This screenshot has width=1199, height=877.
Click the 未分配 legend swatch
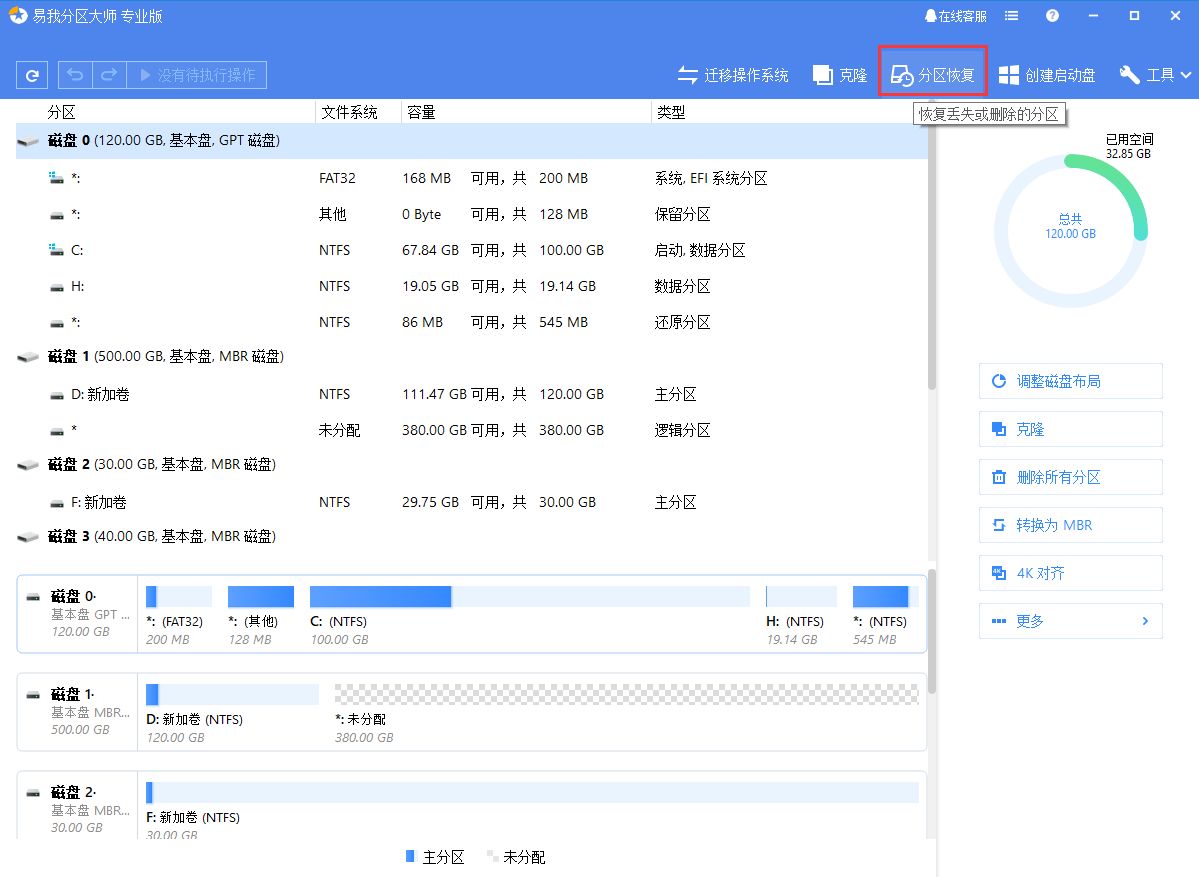(492, 856)
